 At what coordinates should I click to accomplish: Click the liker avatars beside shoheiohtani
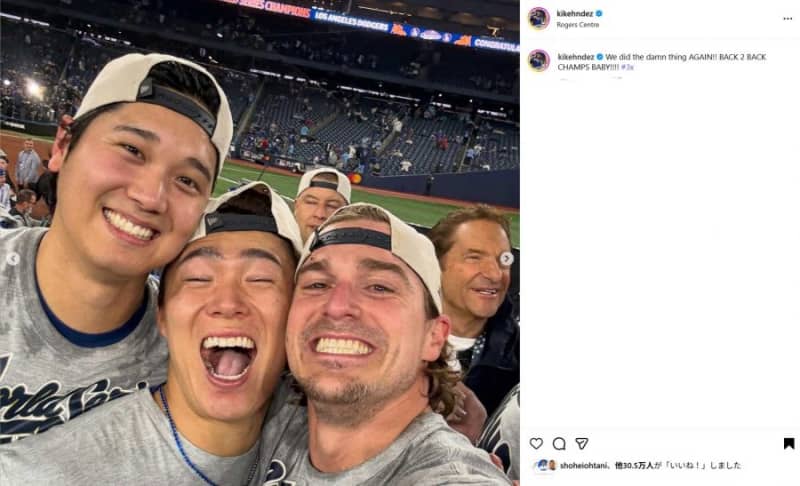545,465
